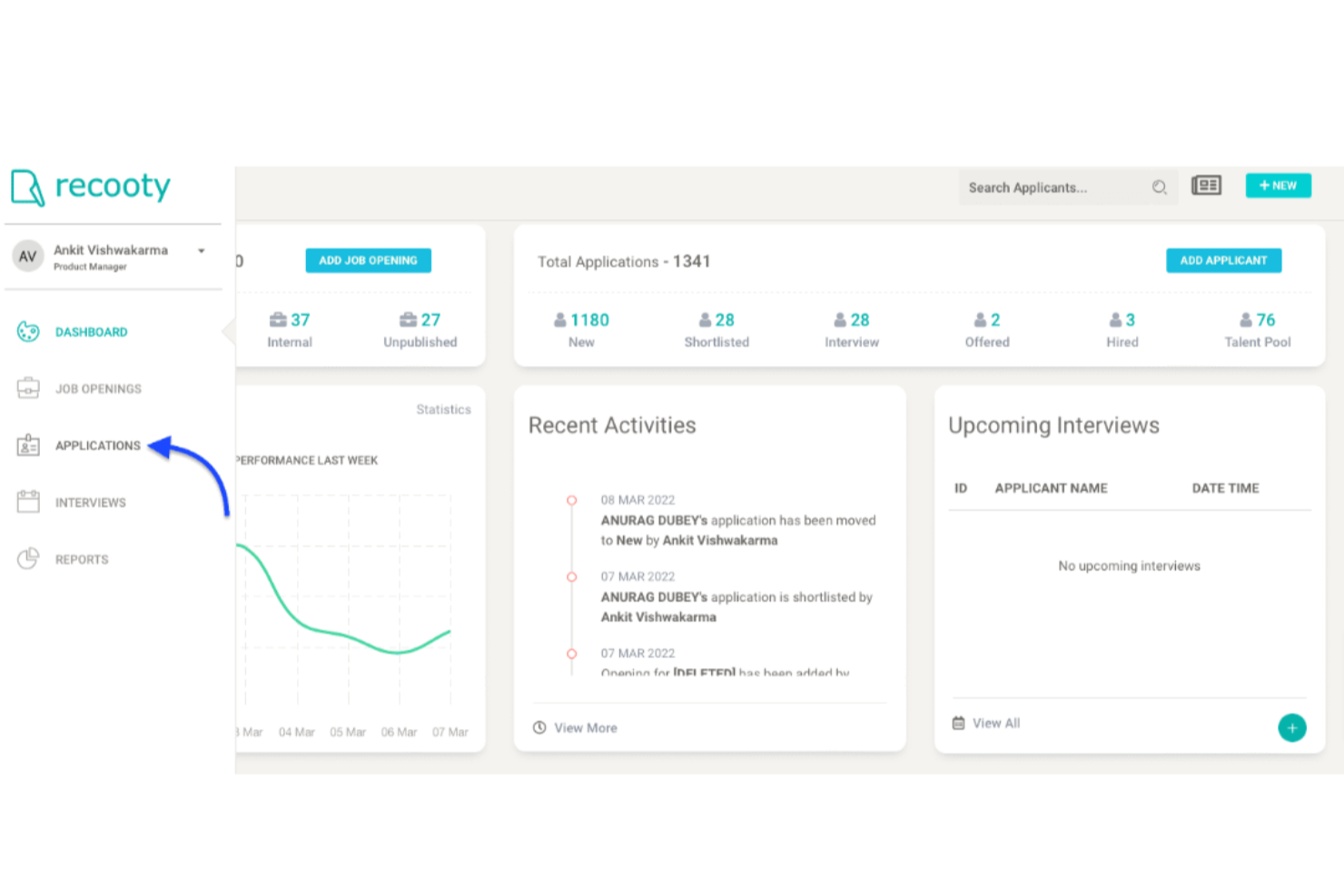Open the news card icon beside search
Image resolution: width=1344 pixels, height=896 pixels.
(x=1206, y=186)
